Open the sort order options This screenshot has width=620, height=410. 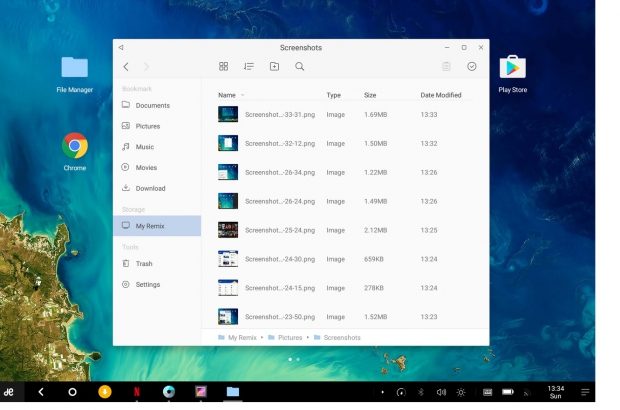(249, 66)
